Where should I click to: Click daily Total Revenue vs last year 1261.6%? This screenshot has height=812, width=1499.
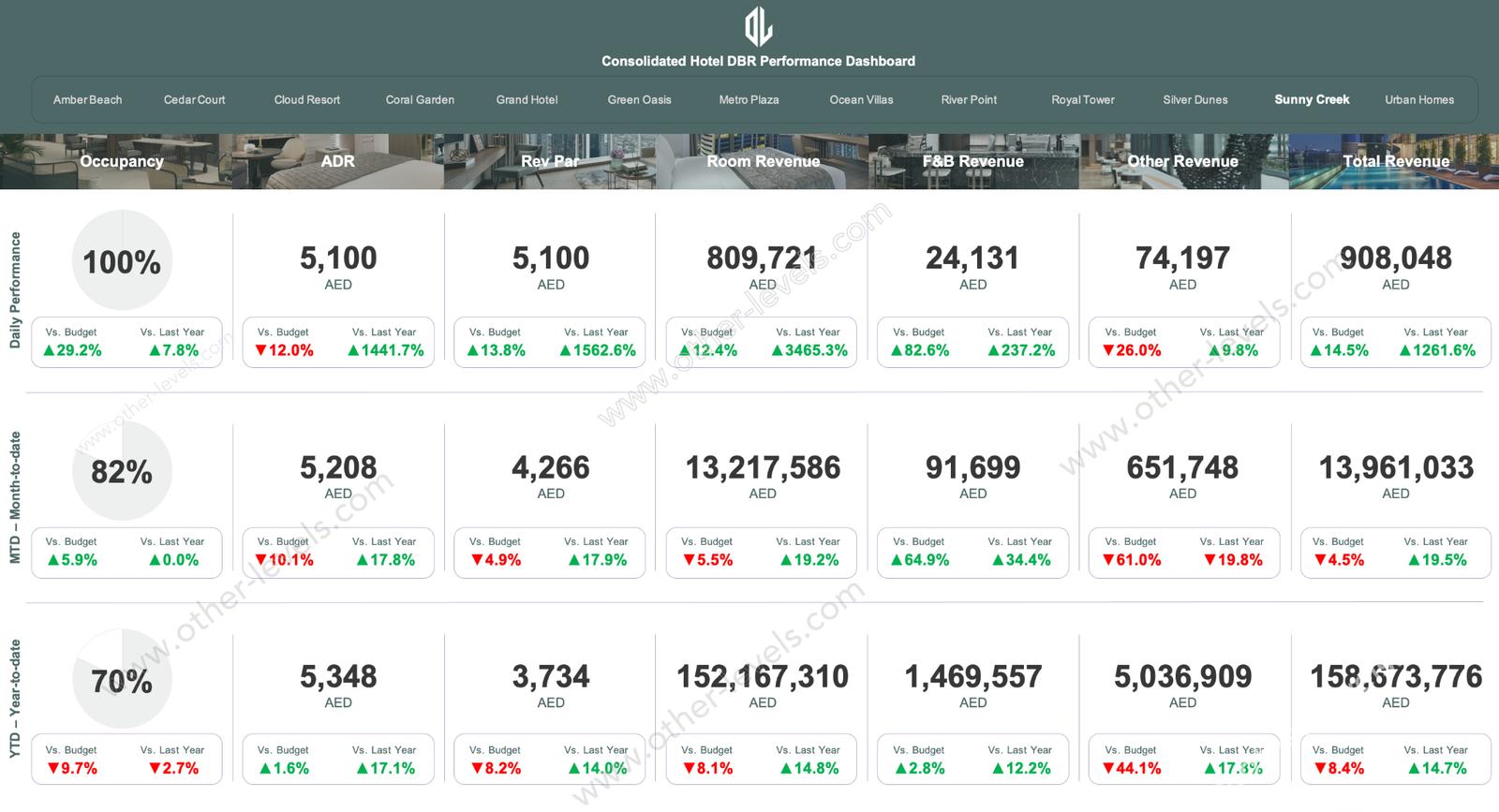pyautogui.click(x=1437, y=350)
